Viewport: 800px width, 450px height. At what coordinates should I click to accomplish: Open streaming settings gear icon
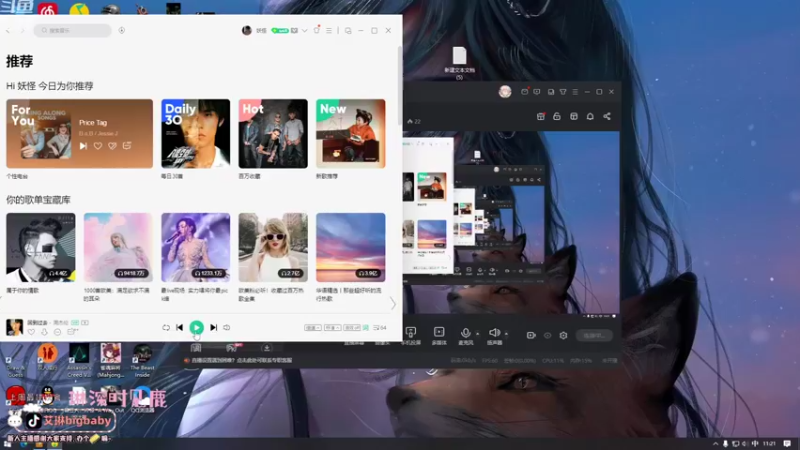pos(563,335)
